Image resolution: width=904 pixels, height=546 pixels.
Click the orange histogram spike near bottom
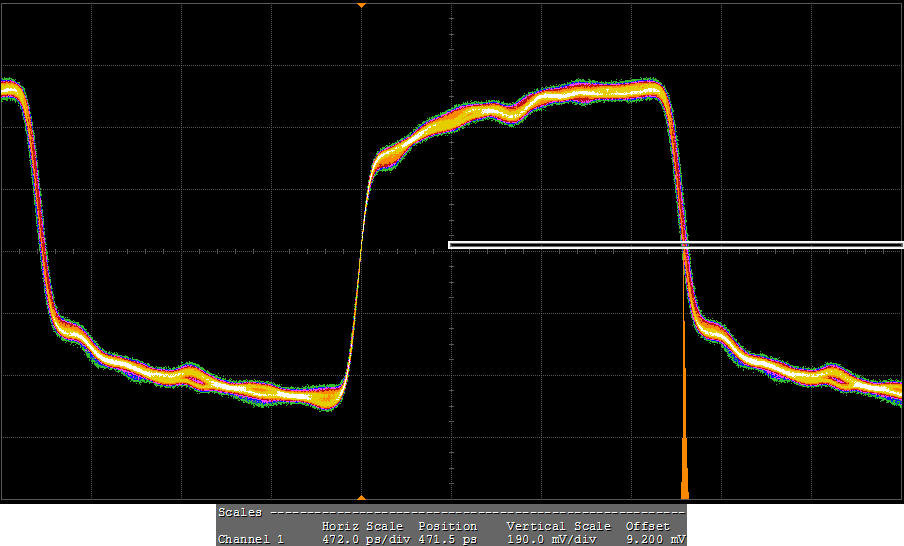[685, 470]
